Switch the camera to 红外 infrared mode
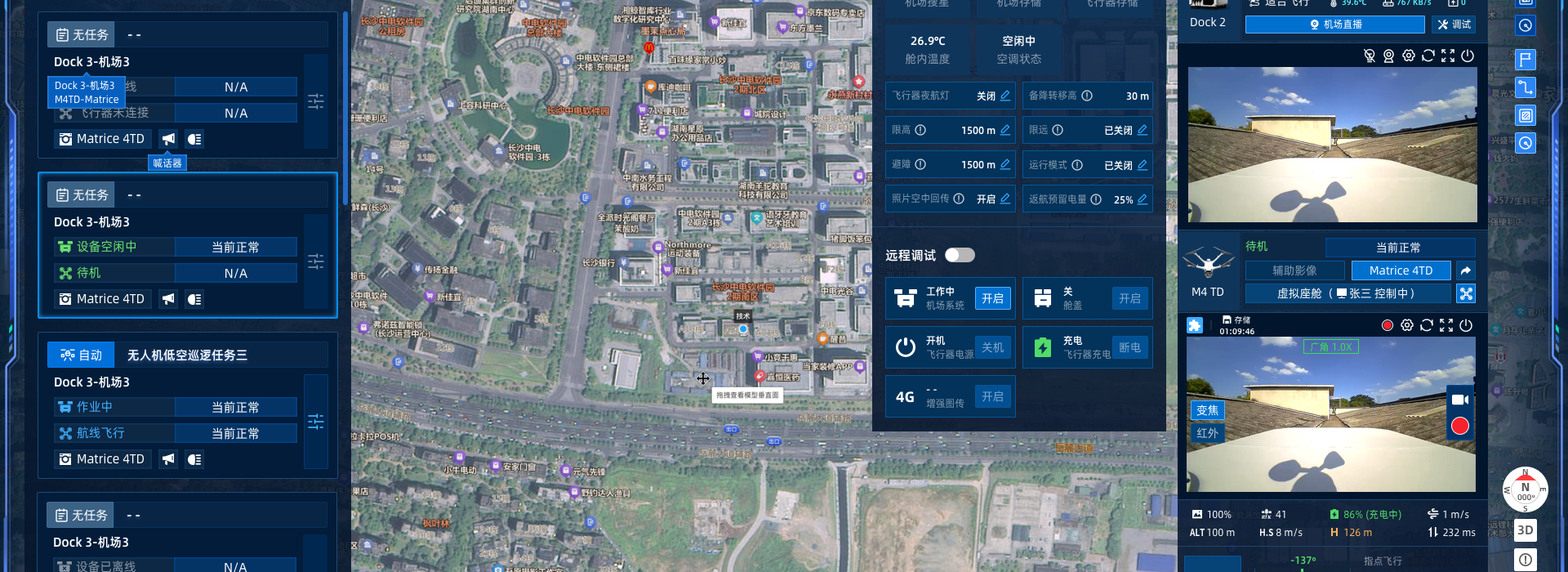1568x572 pixels. 1207,433
